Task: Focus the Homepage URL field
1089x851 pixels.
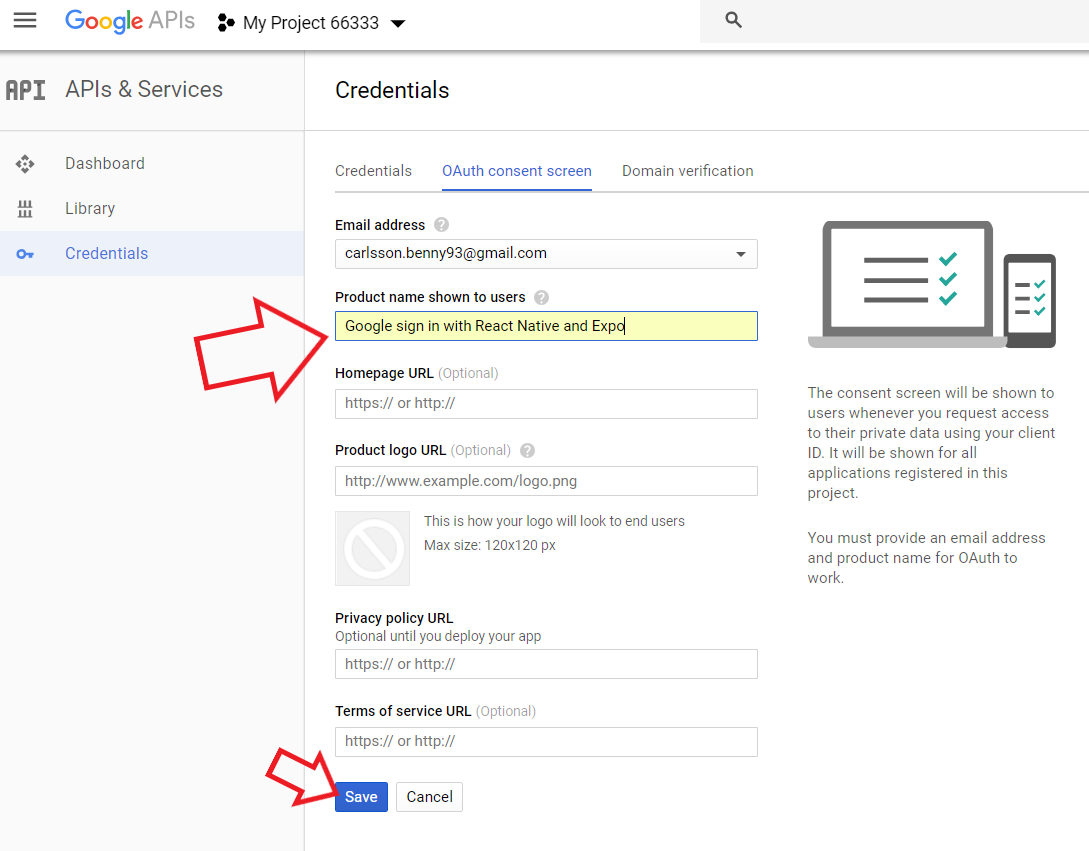Action: coord(546,404)
